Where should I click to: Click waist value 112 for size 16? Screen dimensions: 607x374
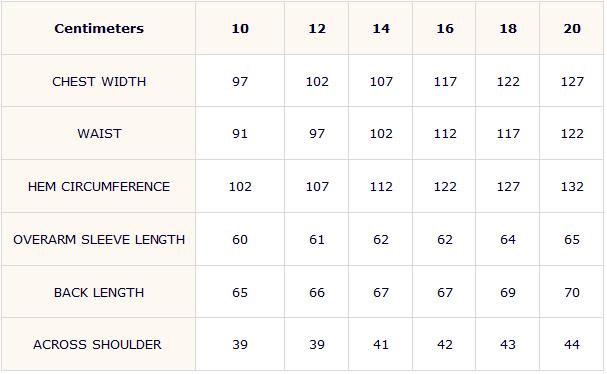445,134
